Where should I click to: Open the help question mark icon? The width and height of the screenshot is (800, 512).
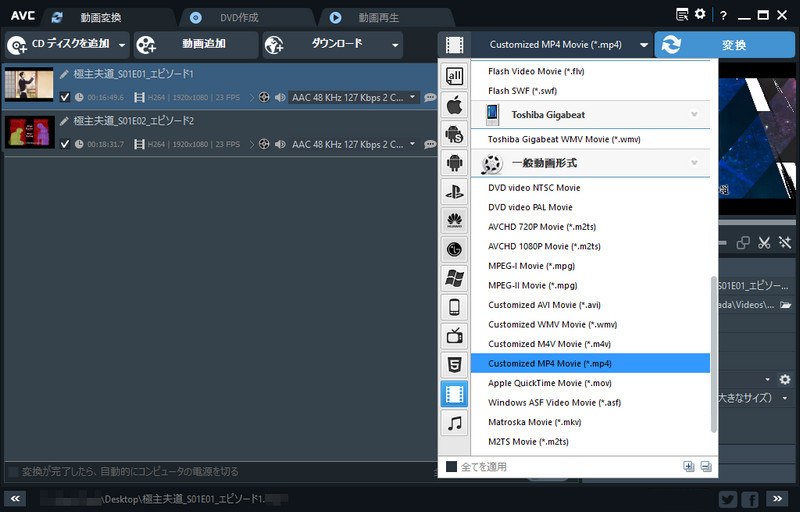[723, 15]
